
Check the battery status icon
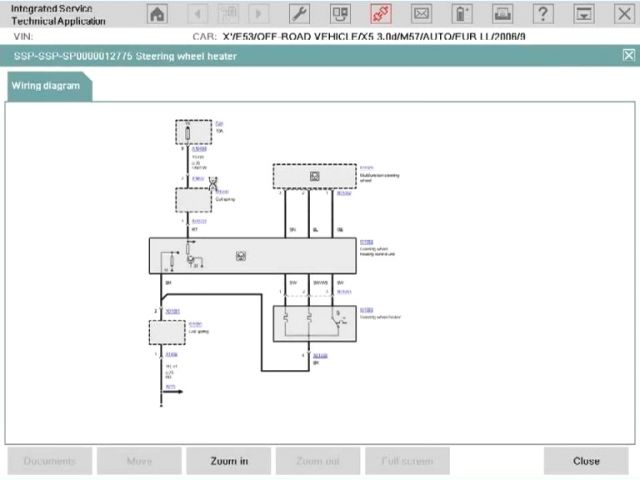point(461,14)
